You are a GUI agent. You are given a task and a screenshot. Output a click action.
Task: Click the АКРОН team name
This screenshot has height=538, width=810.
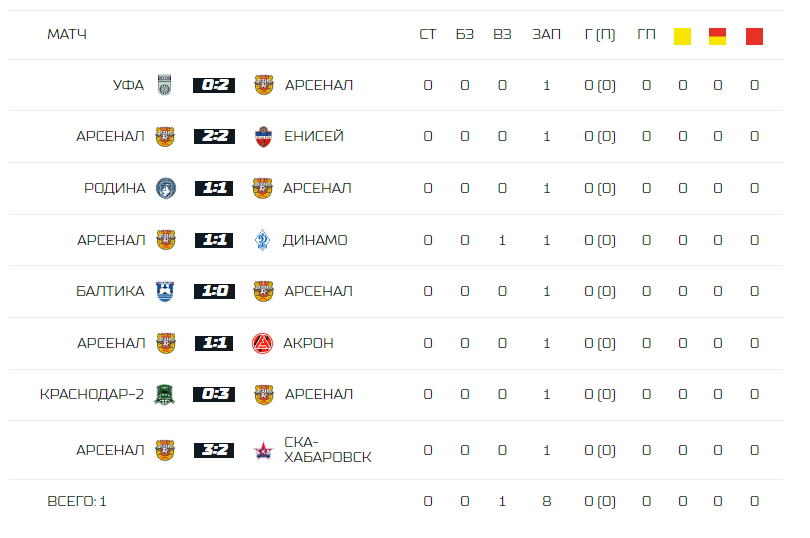(309, 343)
